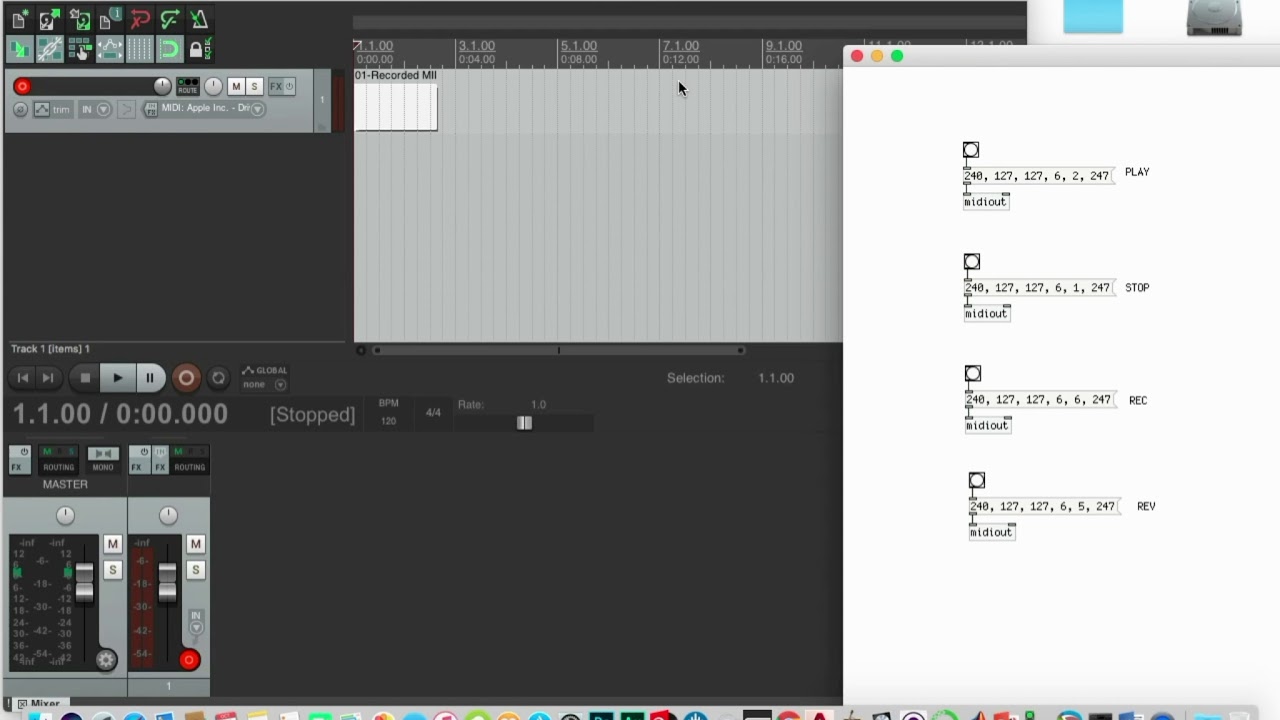This screenshot has width=1280, height=720.
Task: Open track 1 ROUTING in the mixer strip
Action: point(189,459)
